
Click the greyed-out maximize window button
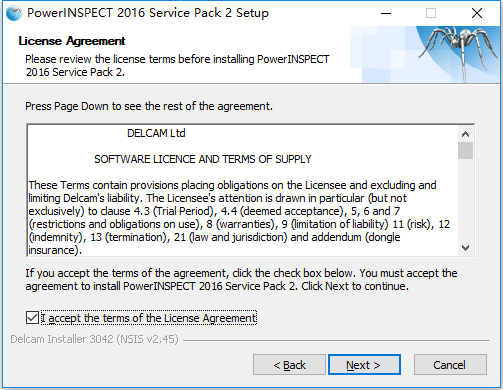pyautogui.click(x=431, y=13)
